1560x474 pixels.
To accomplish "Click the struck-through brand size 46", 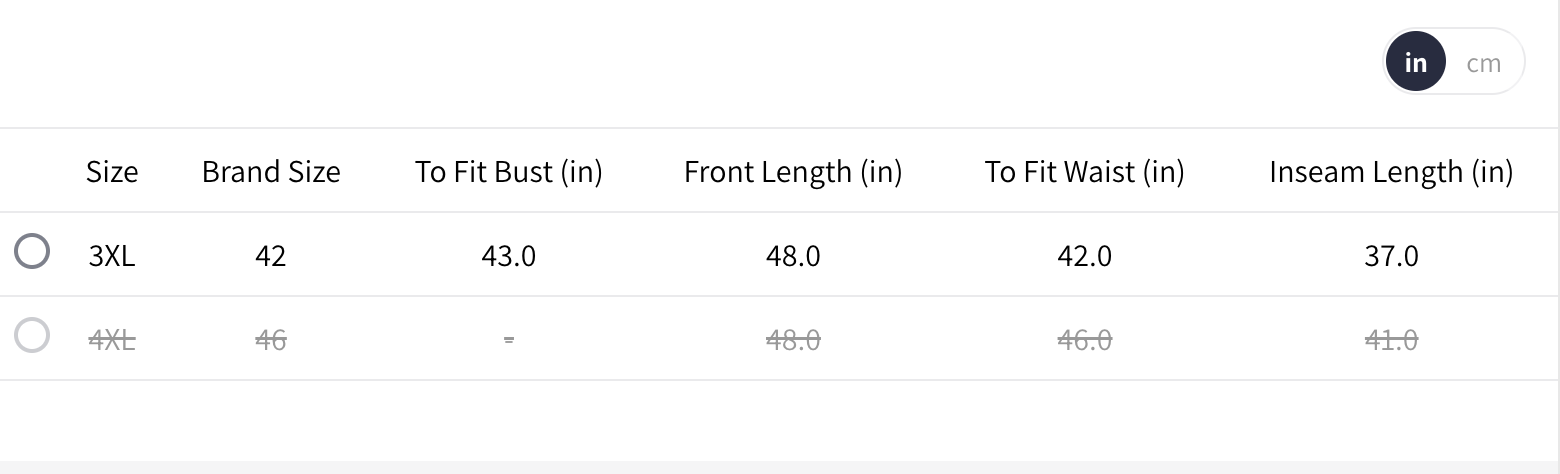I will 271,340.
